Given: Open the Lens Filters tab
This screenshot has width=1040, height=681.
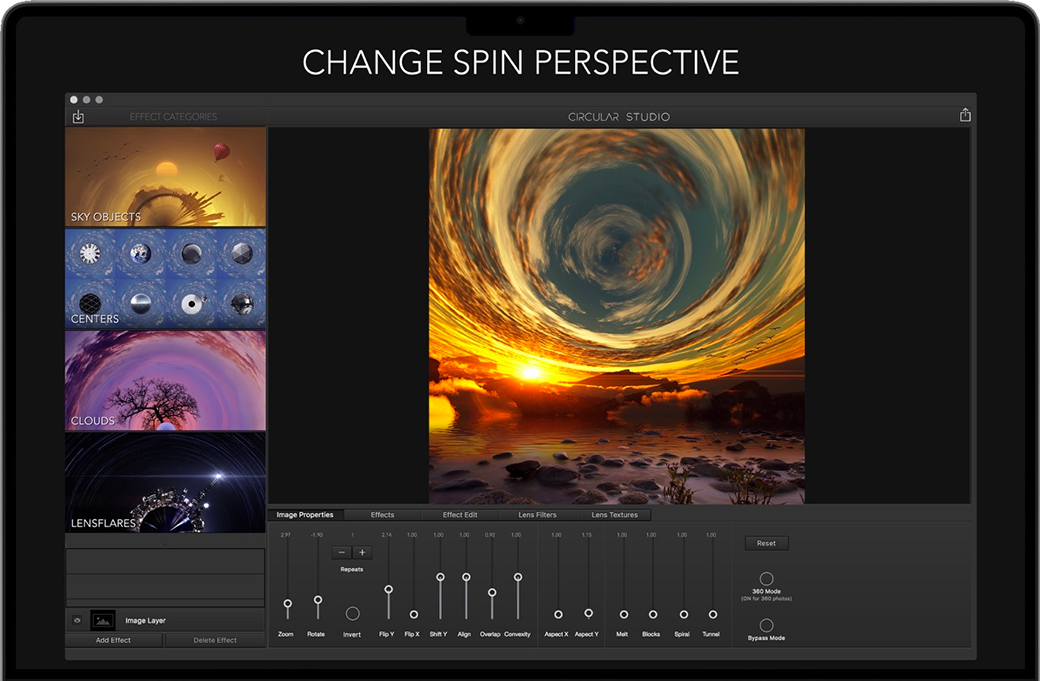Looking at the screenshot, I should point(538,515).
